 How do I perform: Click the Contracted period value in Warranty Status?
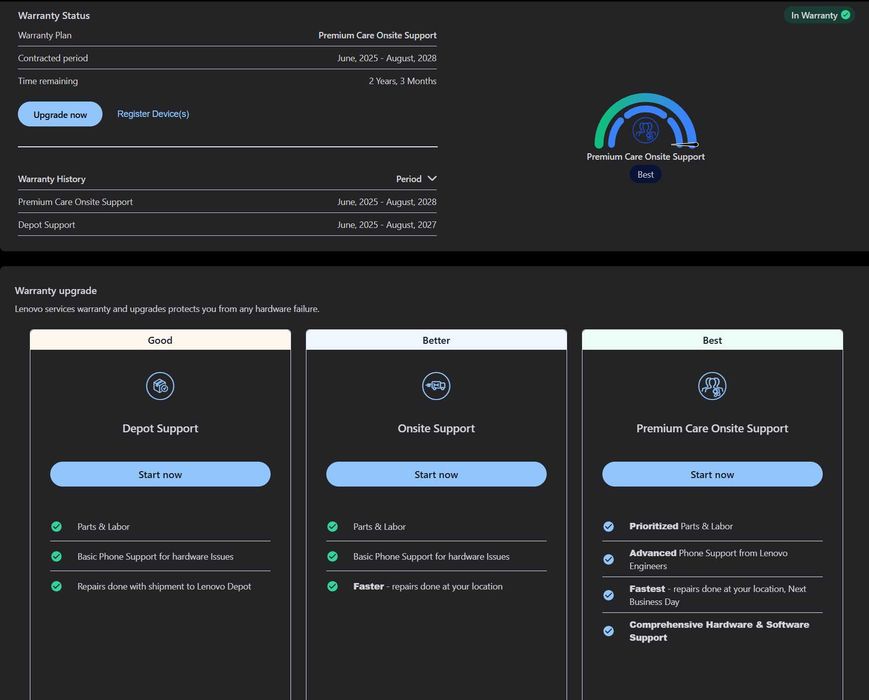(x=387, y=58)
